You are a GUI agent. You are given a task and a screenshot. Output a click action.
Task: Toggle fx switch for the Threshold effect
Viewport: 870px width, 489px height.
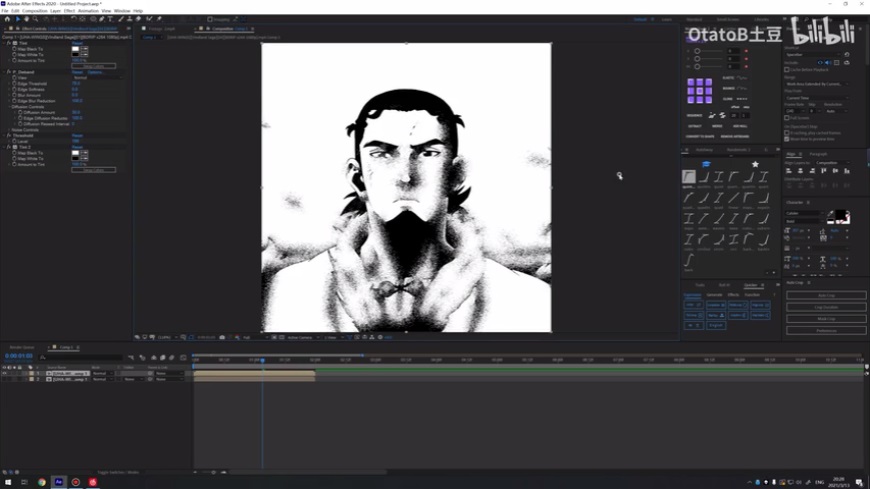[x=9, y=135]
